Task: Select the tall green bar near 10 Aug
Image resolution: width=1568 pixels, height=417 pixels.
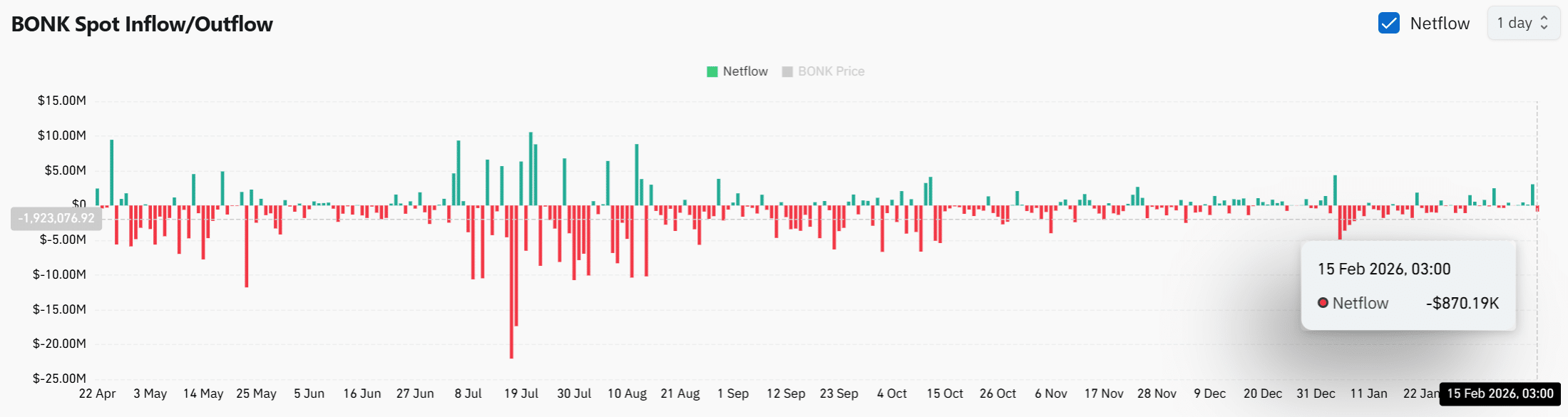Action: pos(637,175)
